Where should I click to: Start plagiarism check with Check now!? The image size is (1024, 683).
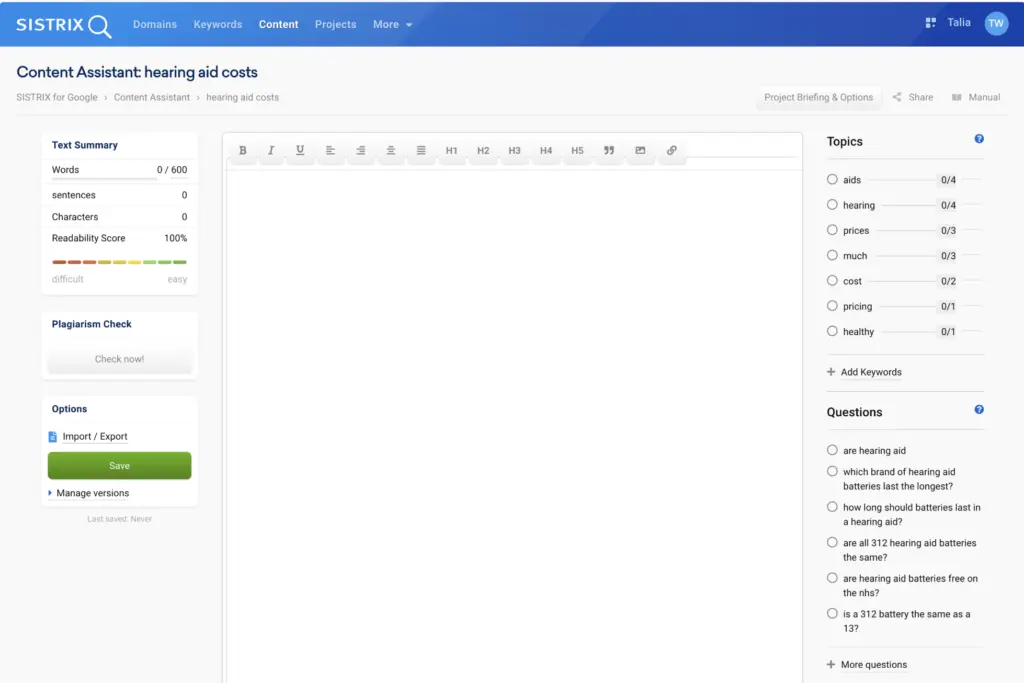120,359
